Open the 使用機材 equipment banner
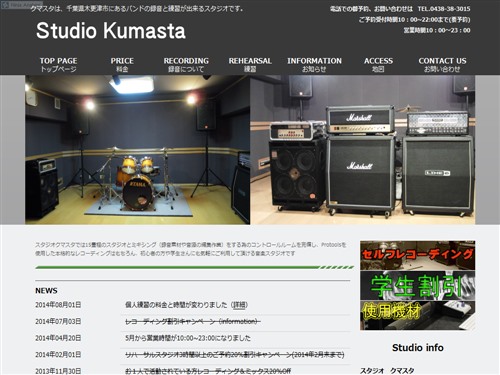 click(417, 315)
